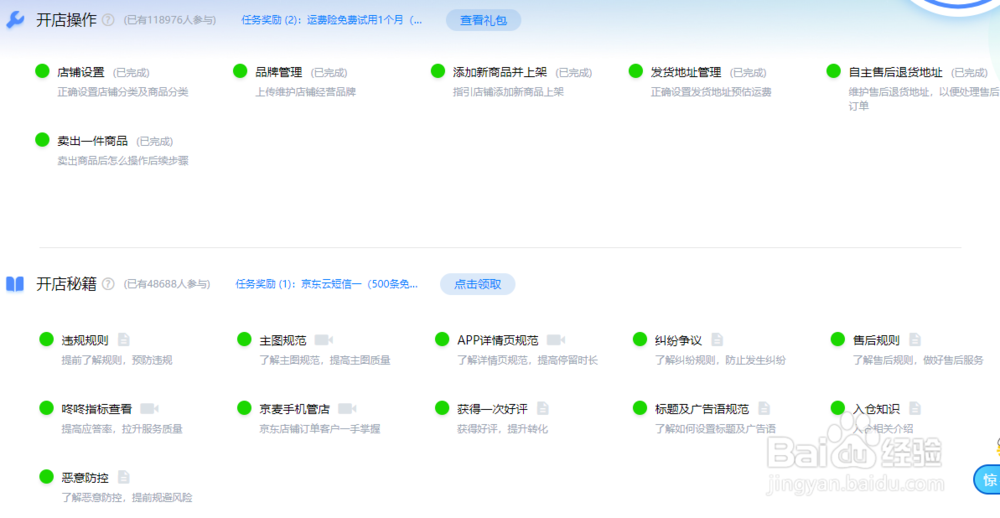Click the blue 惊 floating button
1000x518 pixels.
[x=989, y=480]
